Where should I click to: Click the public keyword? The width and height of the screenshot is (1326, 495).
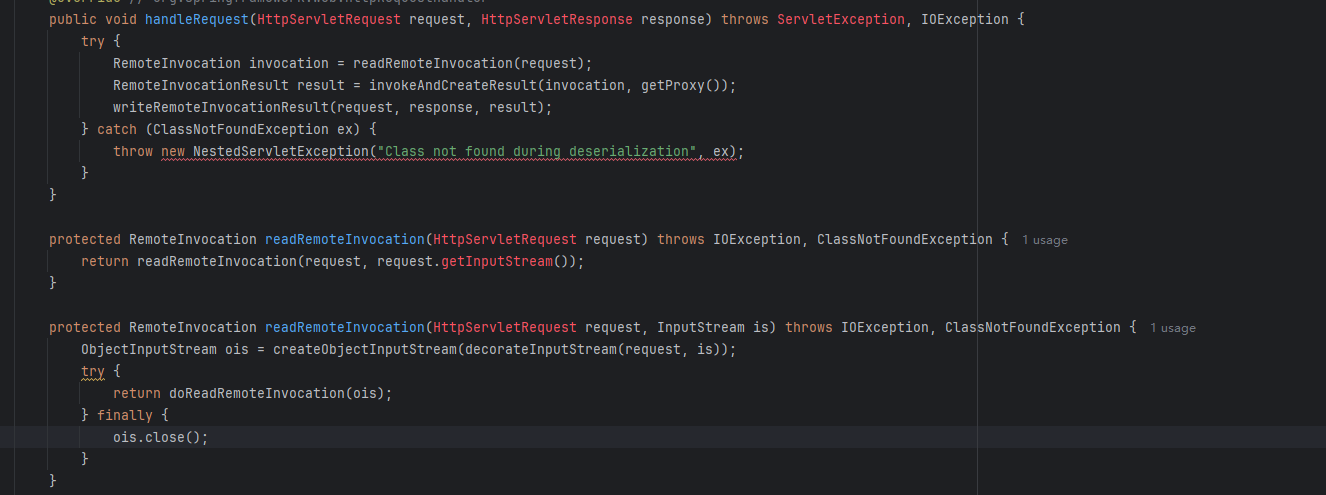coord(73,19)
